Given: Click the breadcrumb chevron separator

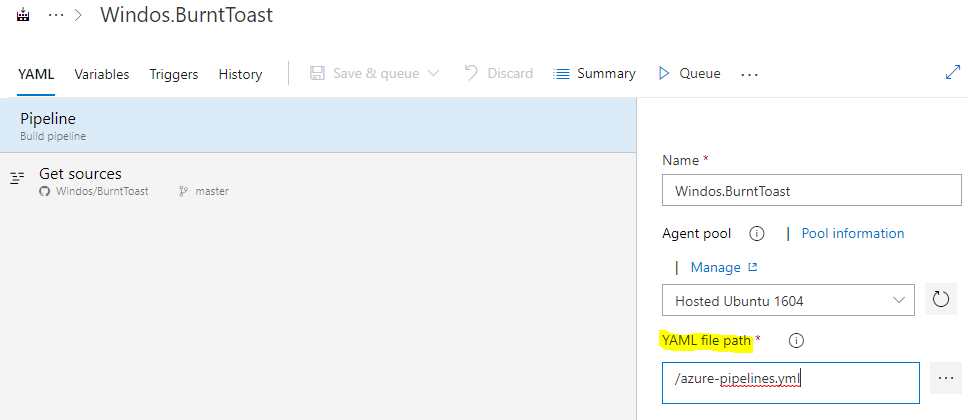Looking at the screenshot, I should coord(79,15).
